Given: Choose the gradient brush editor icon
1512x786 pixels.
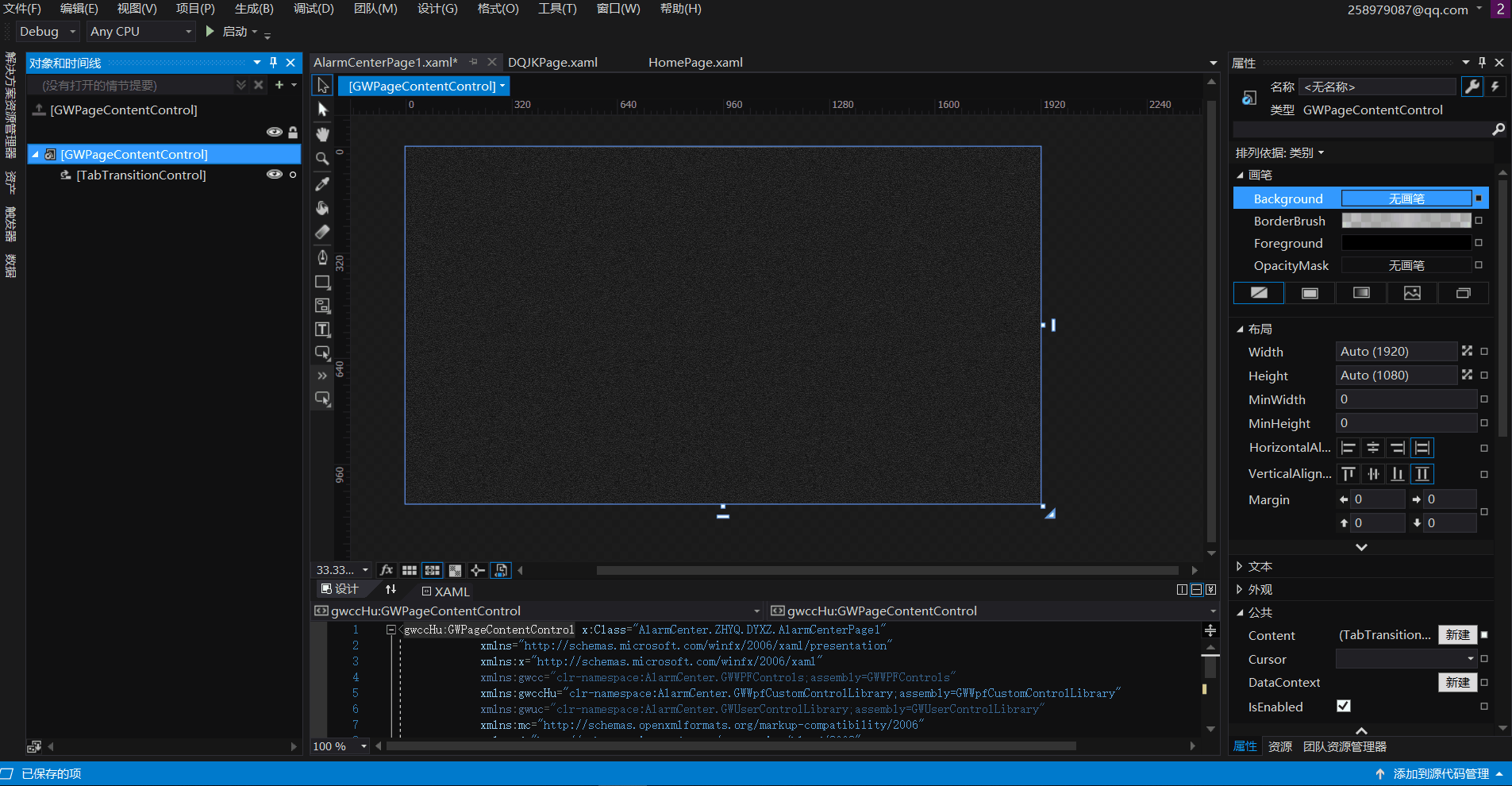Looking at the screenshot, I should coord(1361,293).
